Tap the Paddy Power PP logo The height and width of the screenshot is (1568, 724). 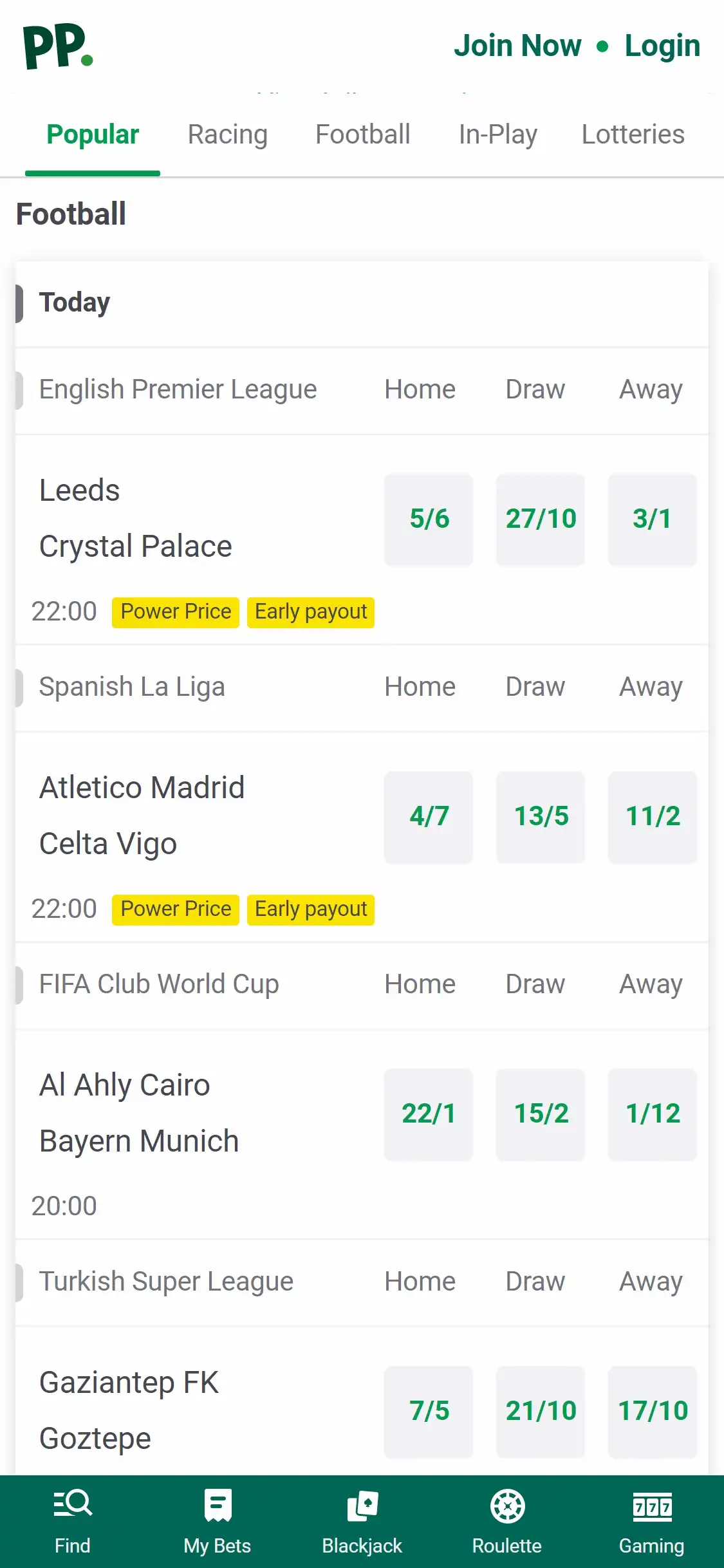point(58,46)
